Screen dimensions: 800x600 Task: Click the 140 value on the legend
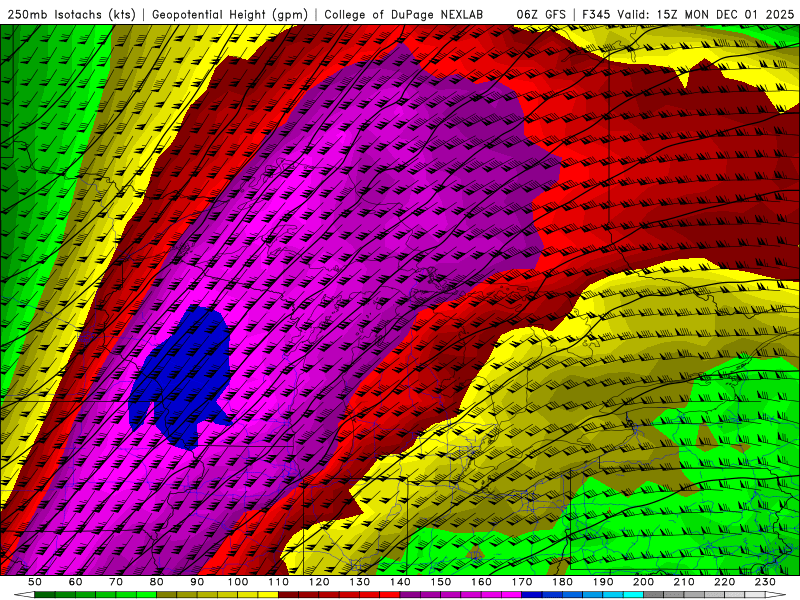pyautogui.click(x=400, y=582)
